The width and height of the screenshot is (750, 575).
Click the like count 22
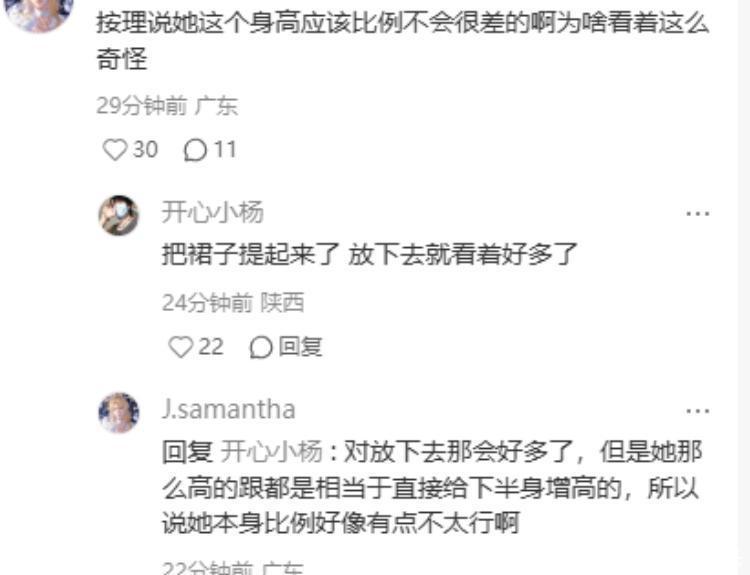(x=211, y=346)
